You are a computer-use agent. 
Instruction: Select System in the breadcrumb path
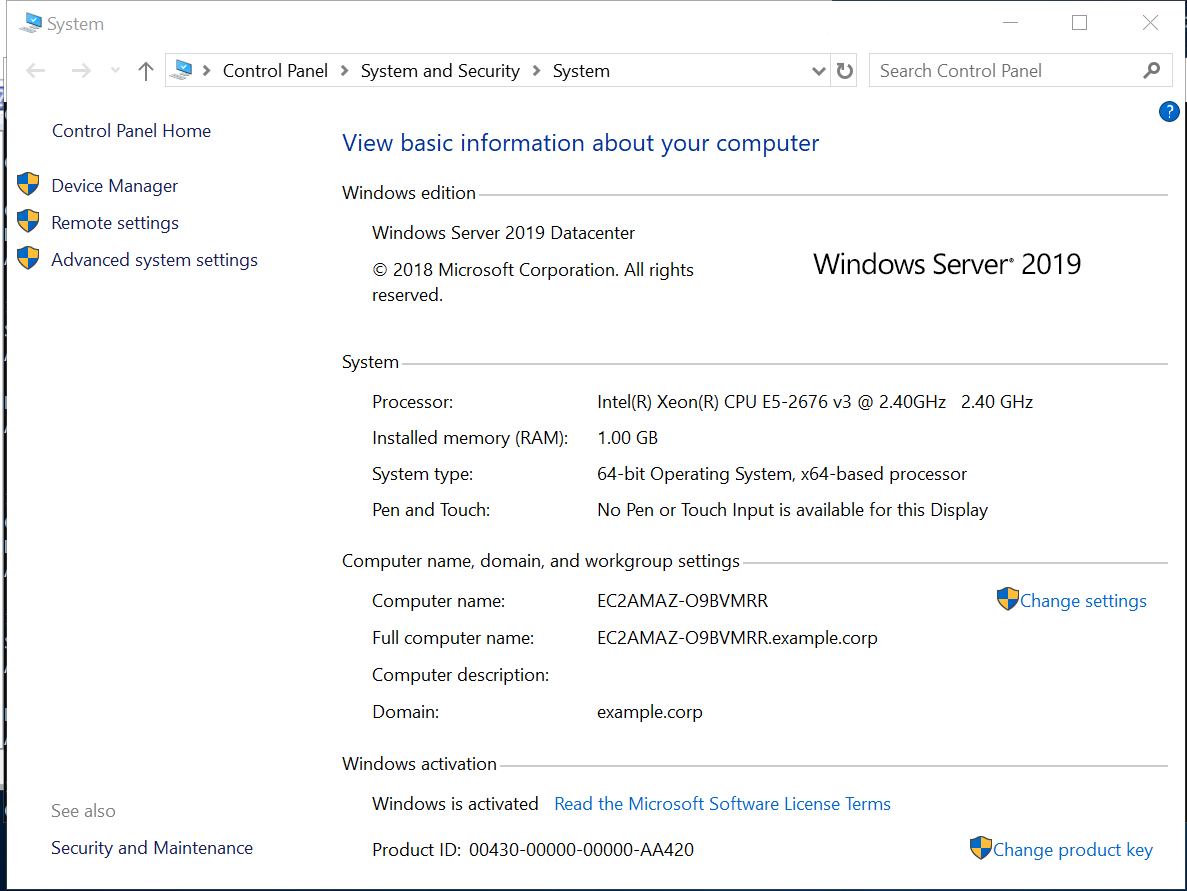click(581, 71)
